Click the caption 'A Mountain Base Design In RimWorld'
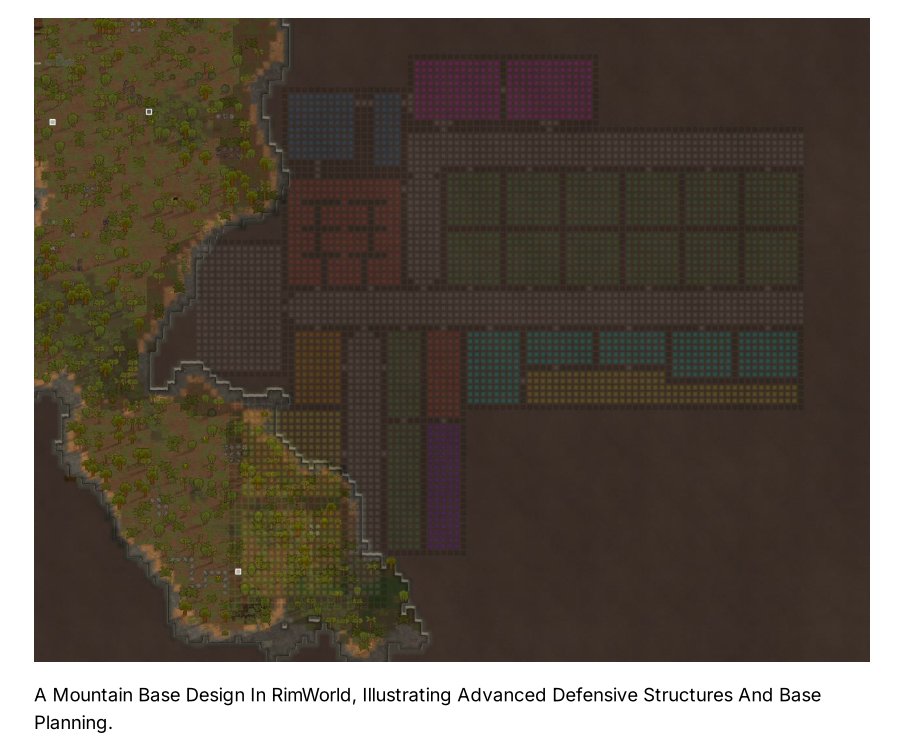 [195, 695]
